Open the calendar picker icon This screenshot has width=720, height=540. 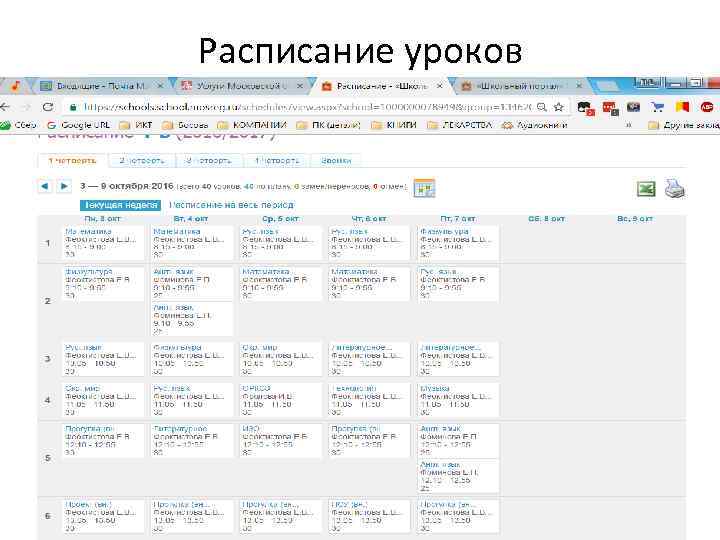point(424,188)
